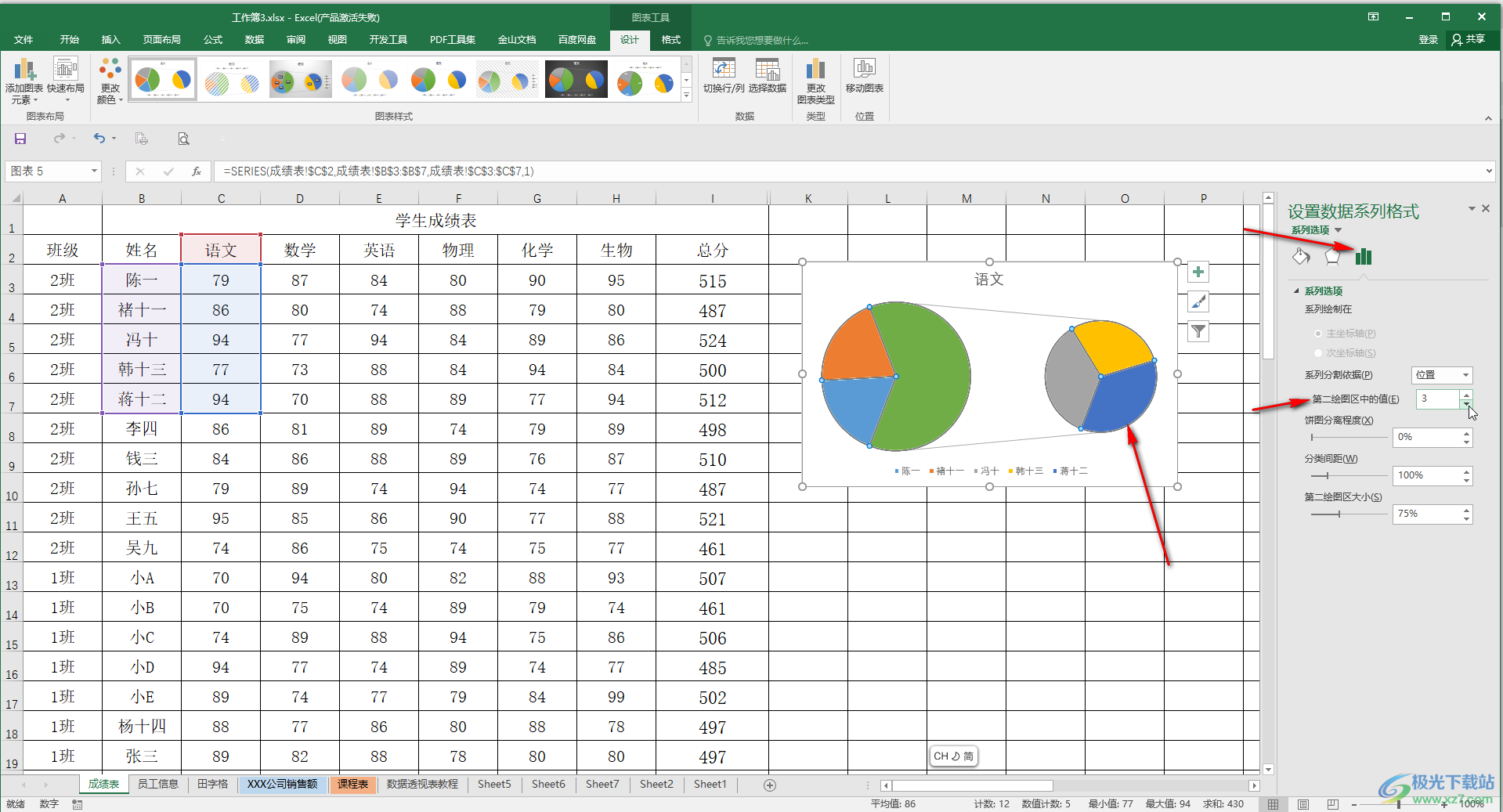Screen dimensions: 1503x812
Task: Switch to Page Layout view in status bar
Action: pyautogui.click(x=1303, y=804)
